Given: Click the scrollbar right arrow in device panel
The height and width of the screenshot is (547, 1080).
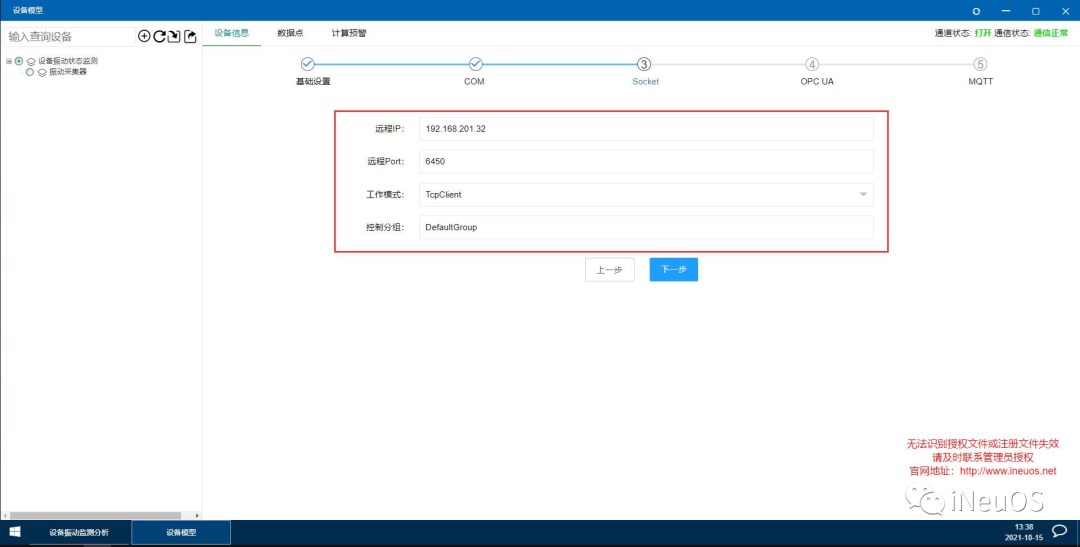Looking at the screenshot, I should point(197,515).
